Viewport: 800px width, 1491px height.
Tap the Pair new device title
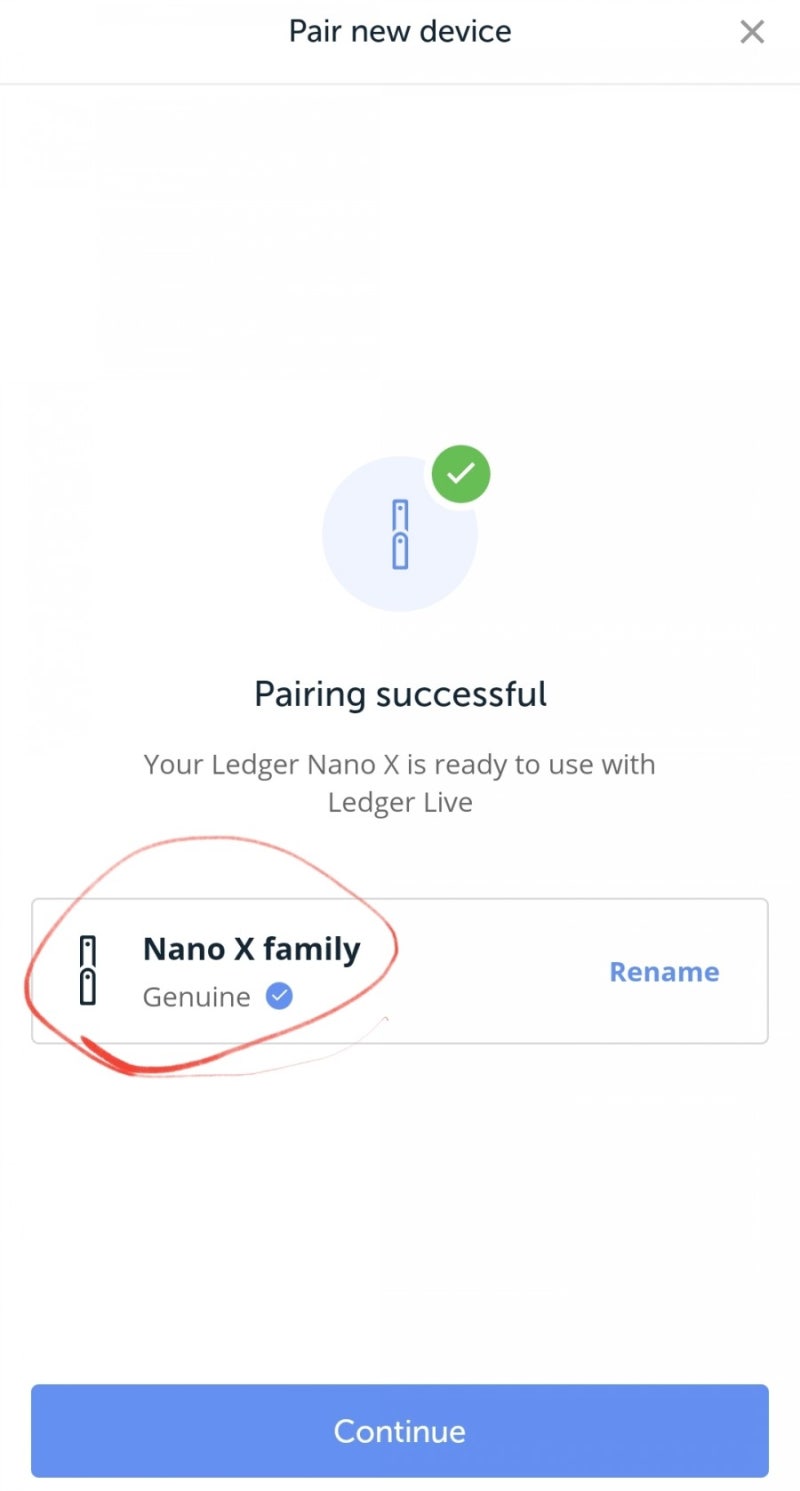tap(400, 31)
